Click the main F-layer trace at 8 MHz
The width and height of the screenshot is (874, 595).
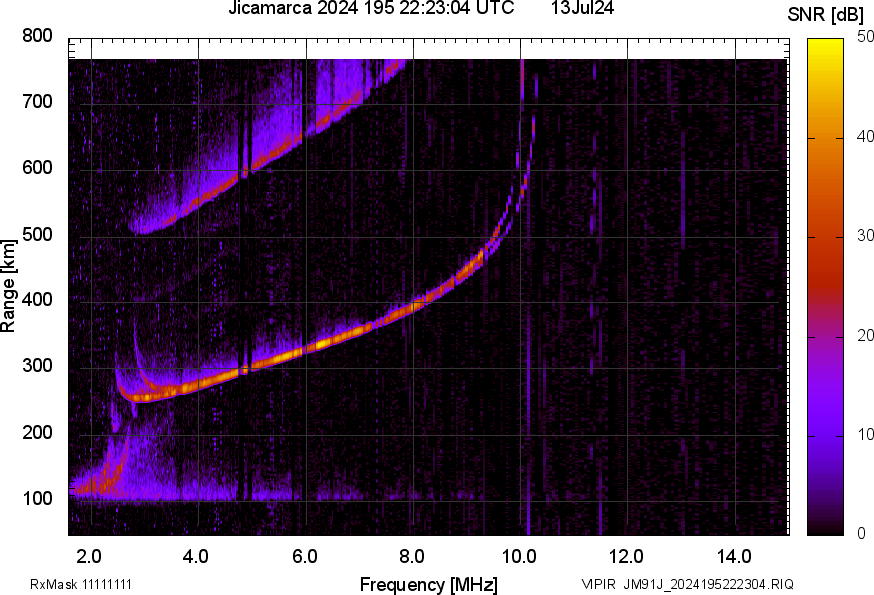[413, 306]
